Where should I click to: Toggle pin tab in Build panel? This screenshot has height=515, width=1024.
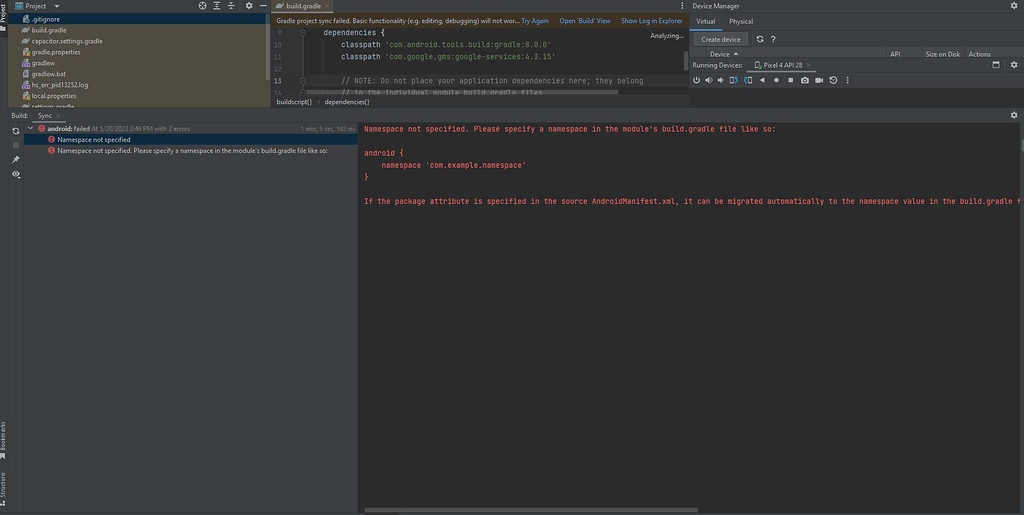[16, 160]
